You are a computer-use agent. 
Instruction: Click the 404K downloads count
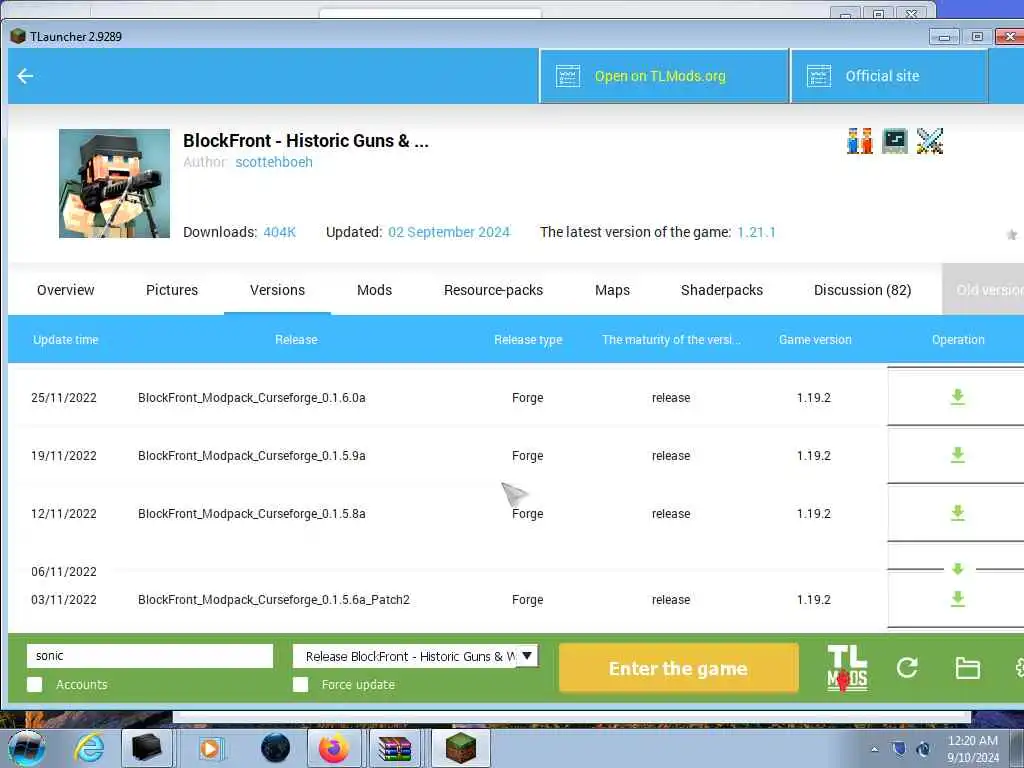pyautogui.click(x=280, y=232)
